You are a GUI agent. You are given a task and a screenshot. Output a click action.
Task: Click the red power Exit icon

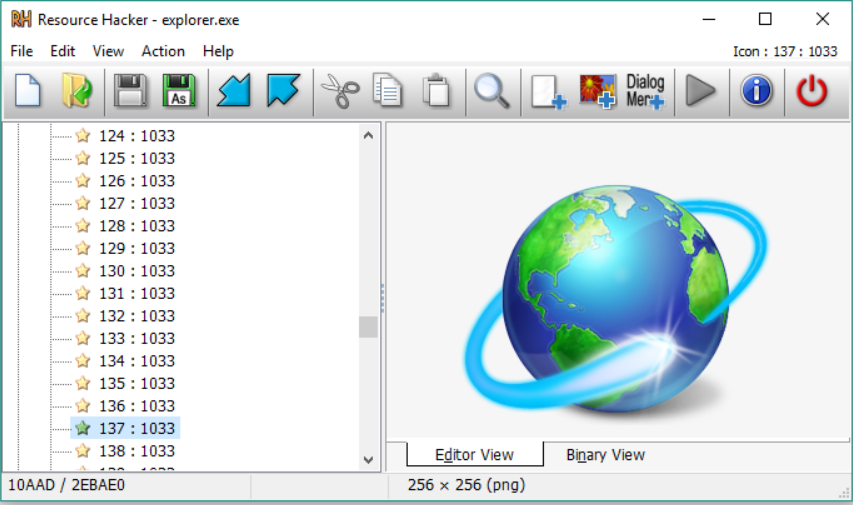pyautogui.click(x=812, y=91)
